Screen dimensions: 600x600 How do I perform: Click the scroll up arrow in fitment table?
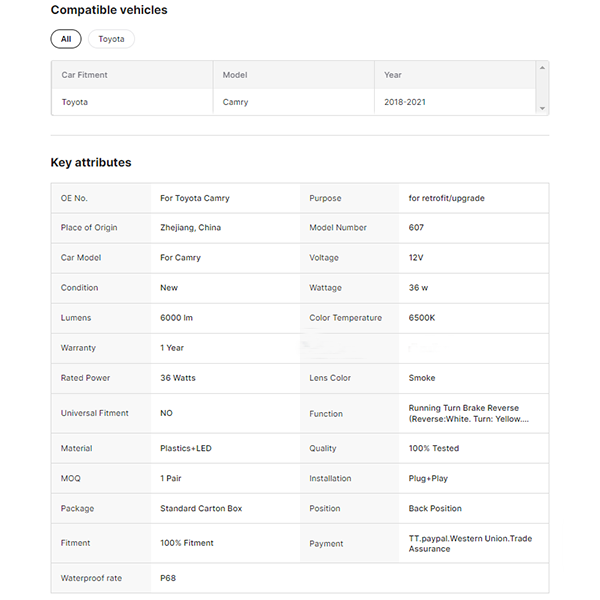542,68
